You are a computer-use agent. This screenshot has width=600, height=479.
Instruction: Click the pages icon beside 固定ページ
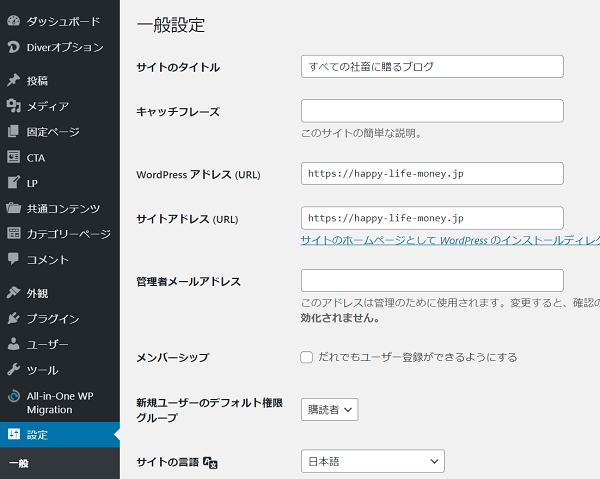(13, 132)
